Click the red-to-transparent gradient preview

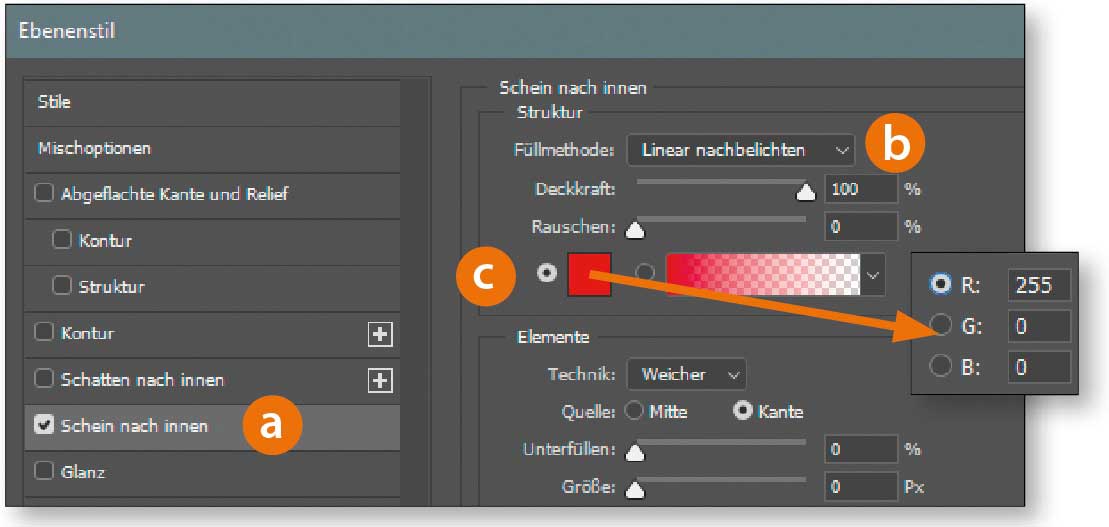pos(762,274)
